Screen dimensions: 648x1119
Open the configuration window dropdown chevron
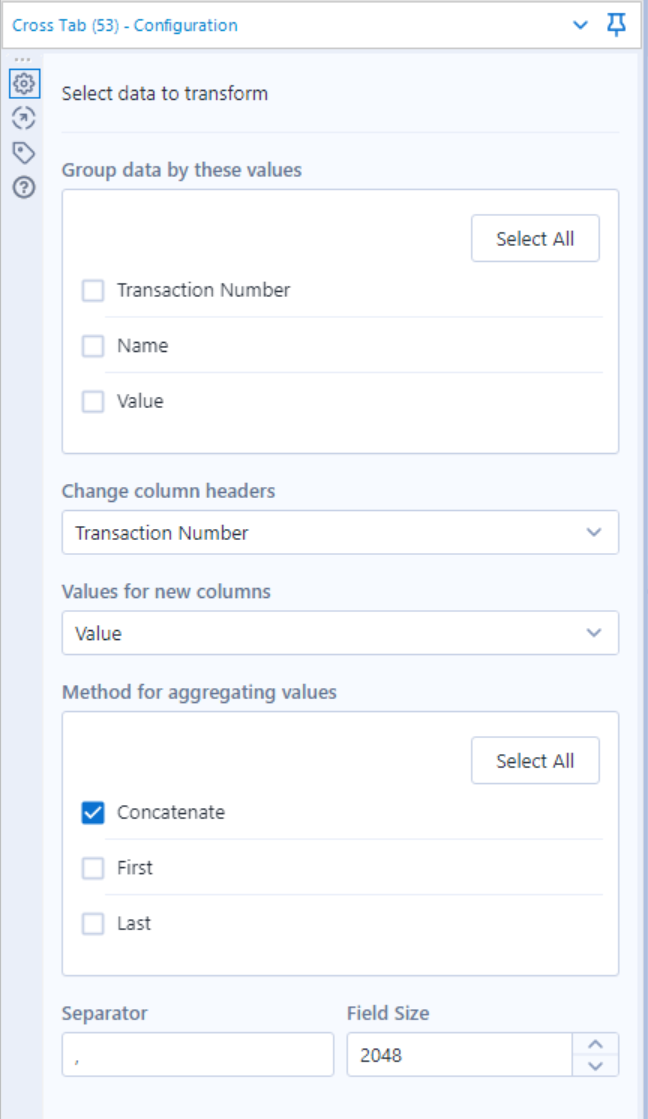[580, 25]
